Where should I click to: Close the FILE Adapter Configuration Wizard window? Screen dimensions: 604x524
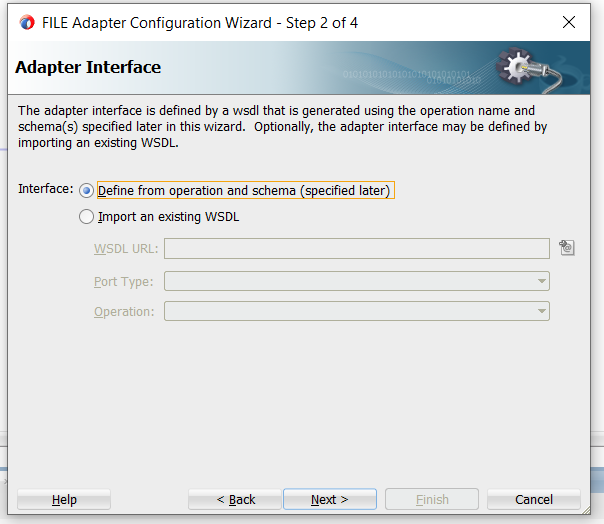click(569, 22)
